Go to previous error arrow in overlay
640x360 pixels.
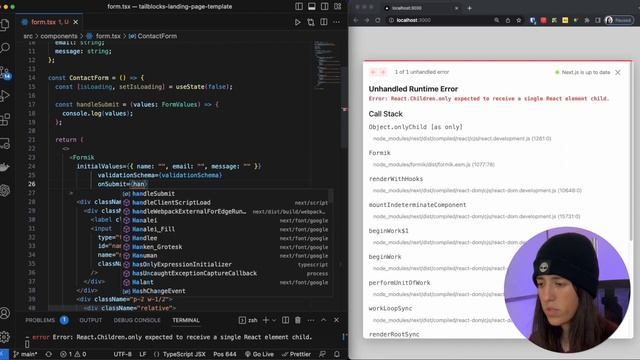[x=373, y=72]
